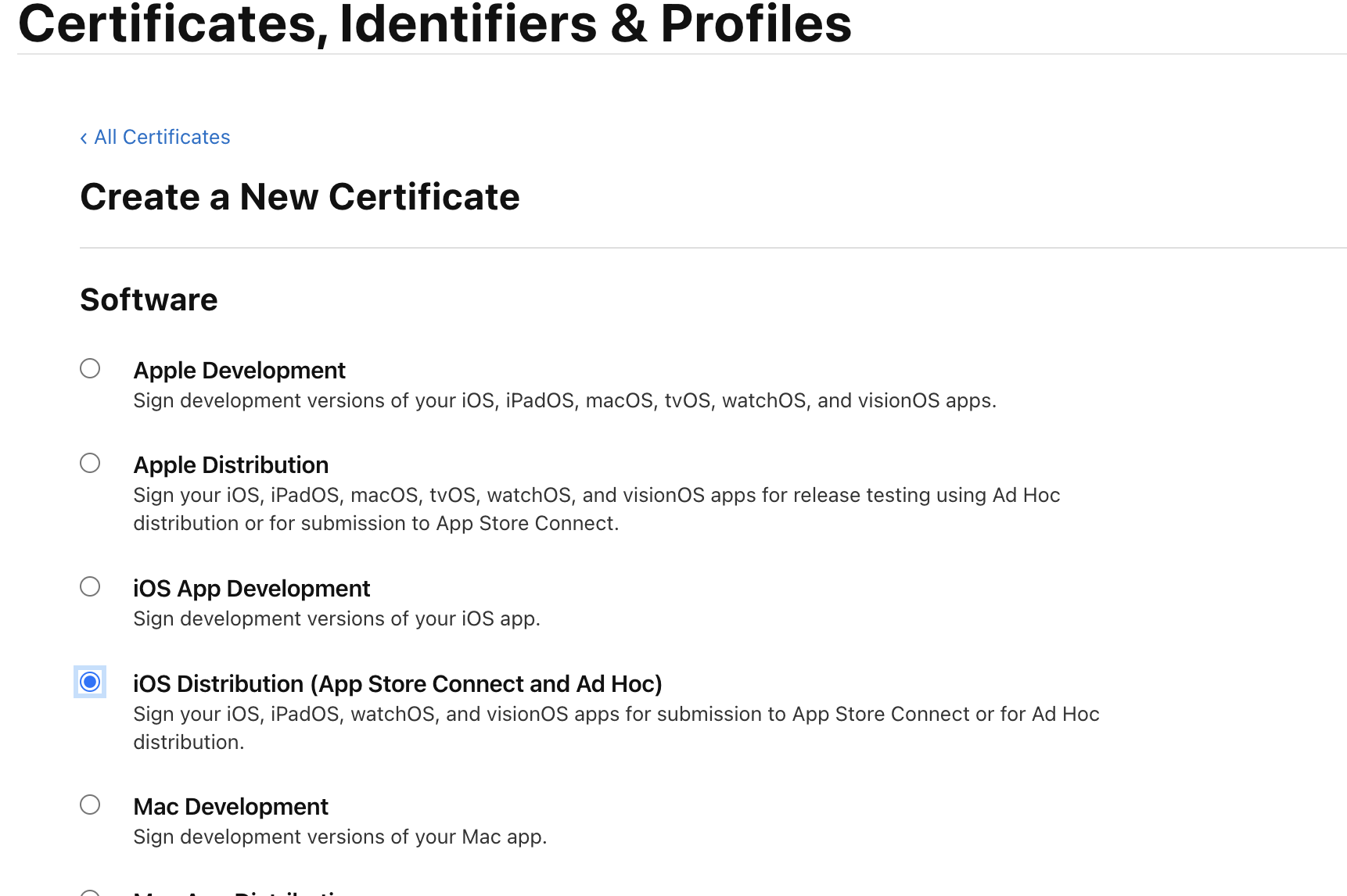The width and height of the screenshot is (1347, 896).
Task: Click the Mac Development option label
Action: (231, 807)
